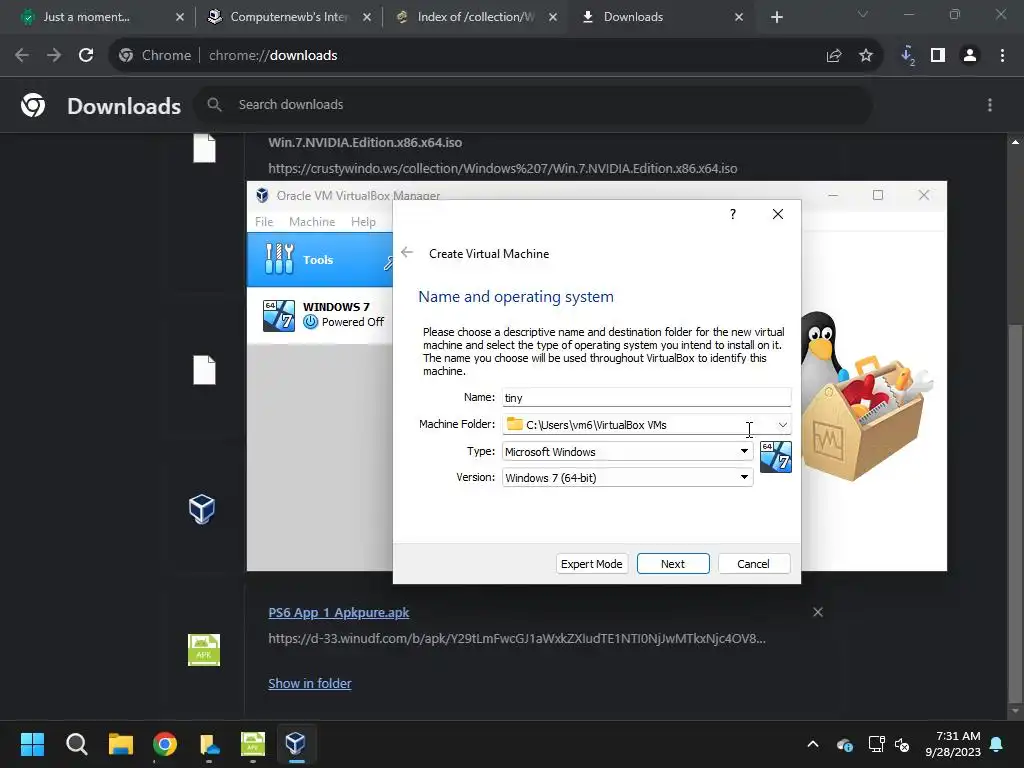This screenshot has width=1024, height=768.
Task: Open Chrome from the taskbar
Action: coord(165,744)
